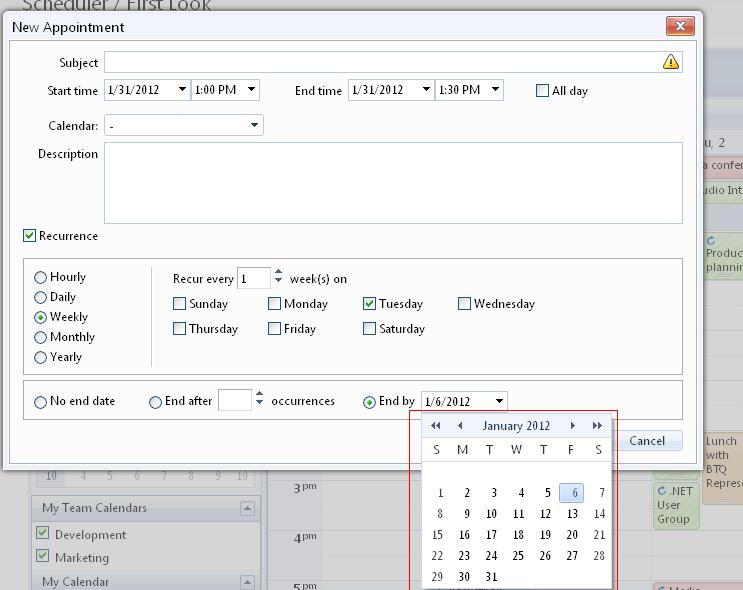Pick January 1 in the calendar popup
Screen dimensions: 743x590
[x=440, y=493]
